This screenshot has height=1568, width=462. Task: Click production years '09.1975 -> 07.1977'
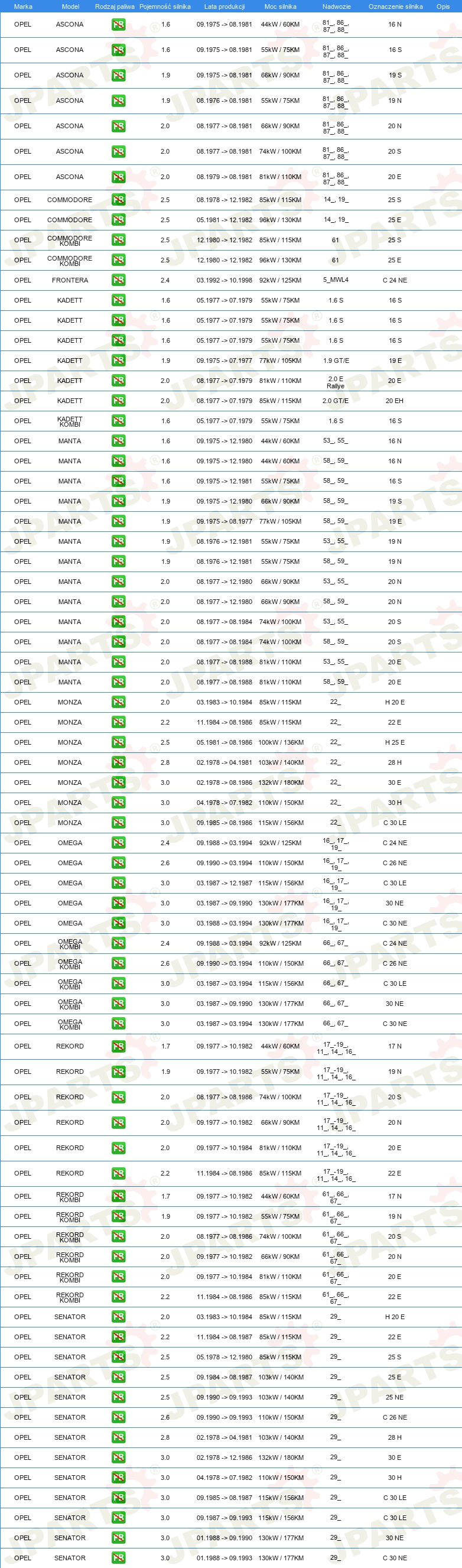[224, 361]
